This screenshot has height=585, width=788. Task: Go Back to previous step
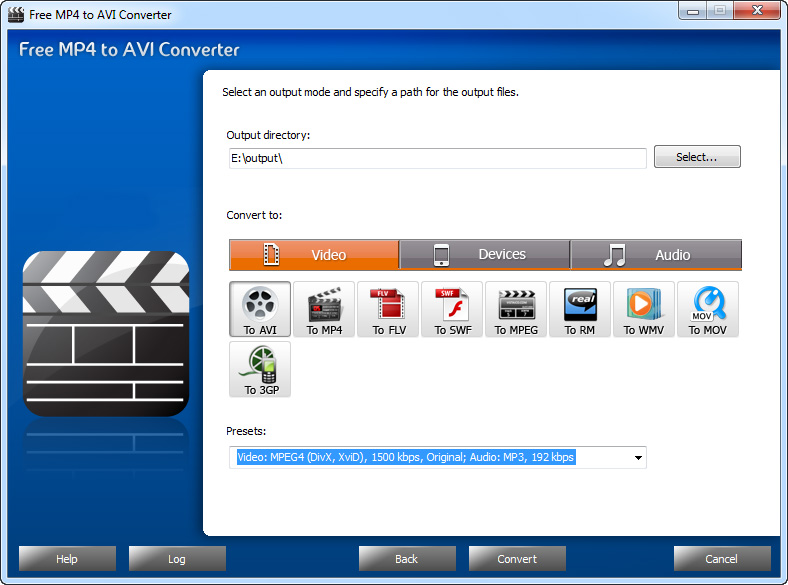[x=407, y=559]
